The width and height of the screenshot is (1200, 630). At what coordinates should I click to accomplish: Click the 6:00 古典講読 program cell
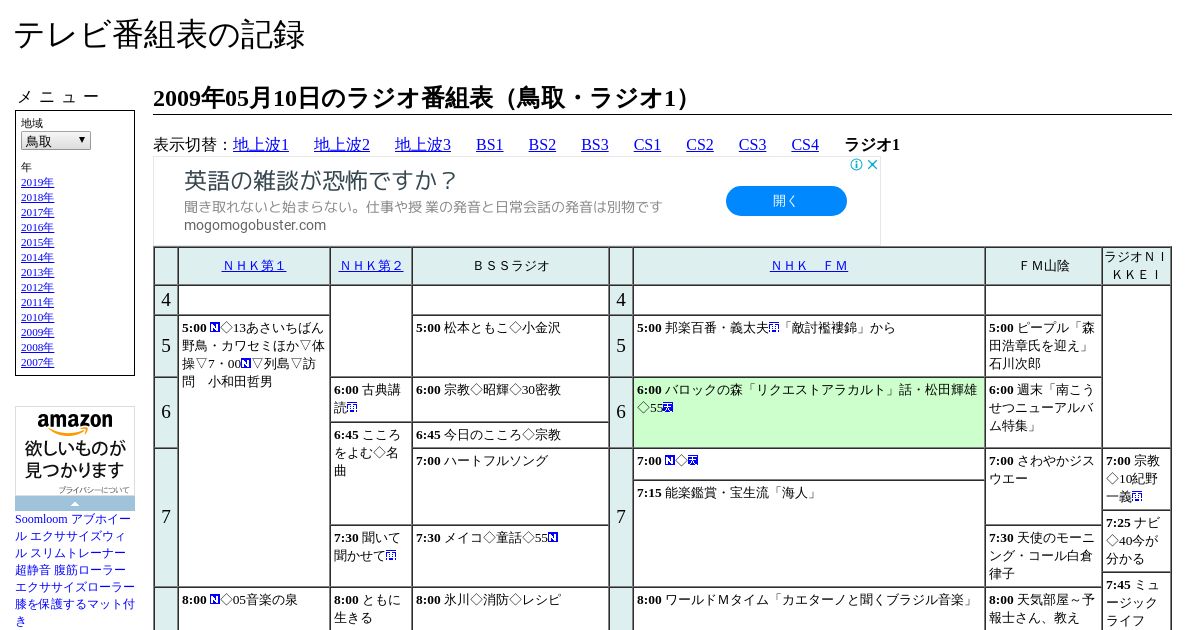tap(371, 399)
